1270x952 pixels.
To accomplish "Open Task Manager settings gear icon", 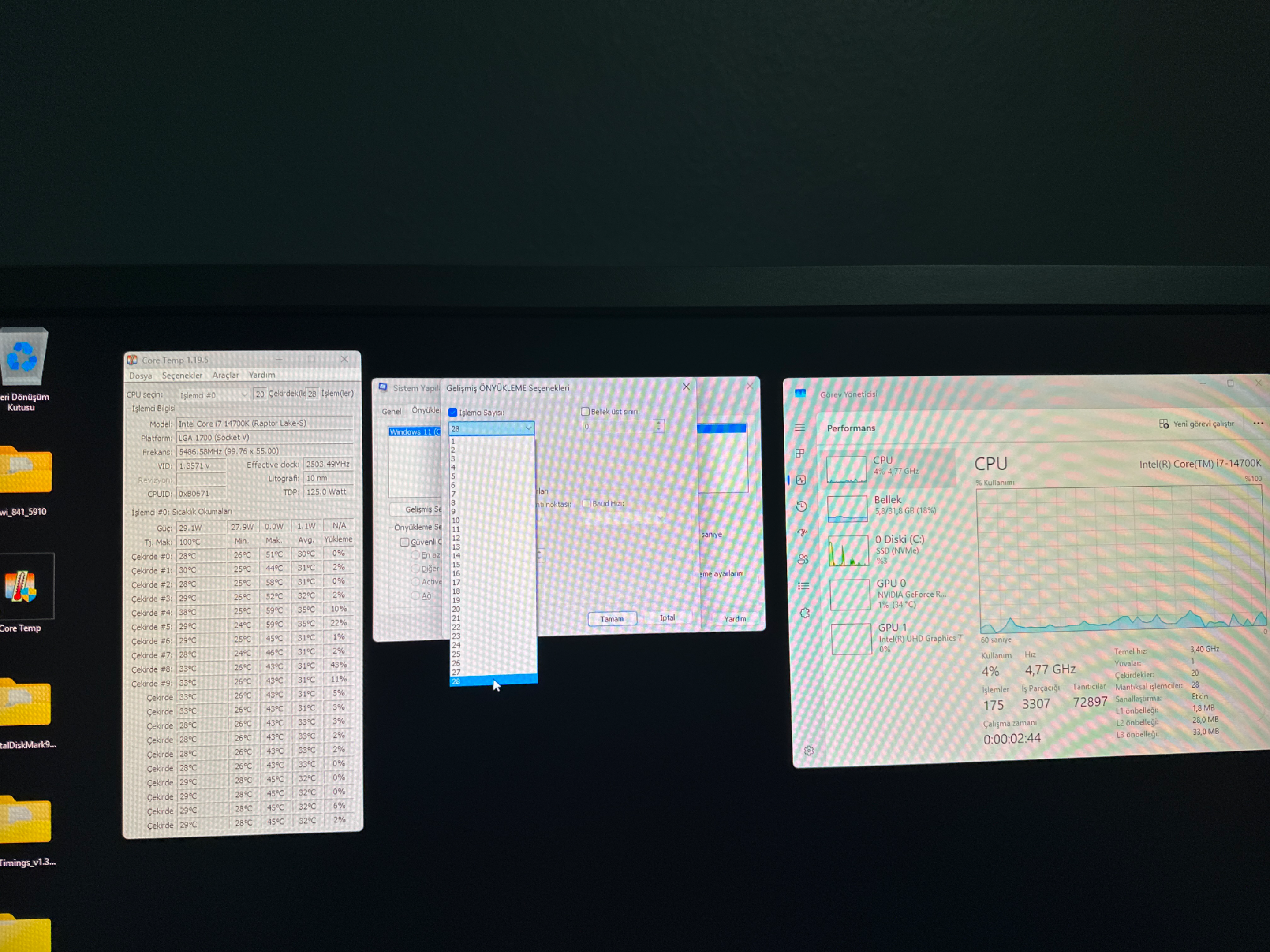I will pyautogui.click(x=809, y=751).
